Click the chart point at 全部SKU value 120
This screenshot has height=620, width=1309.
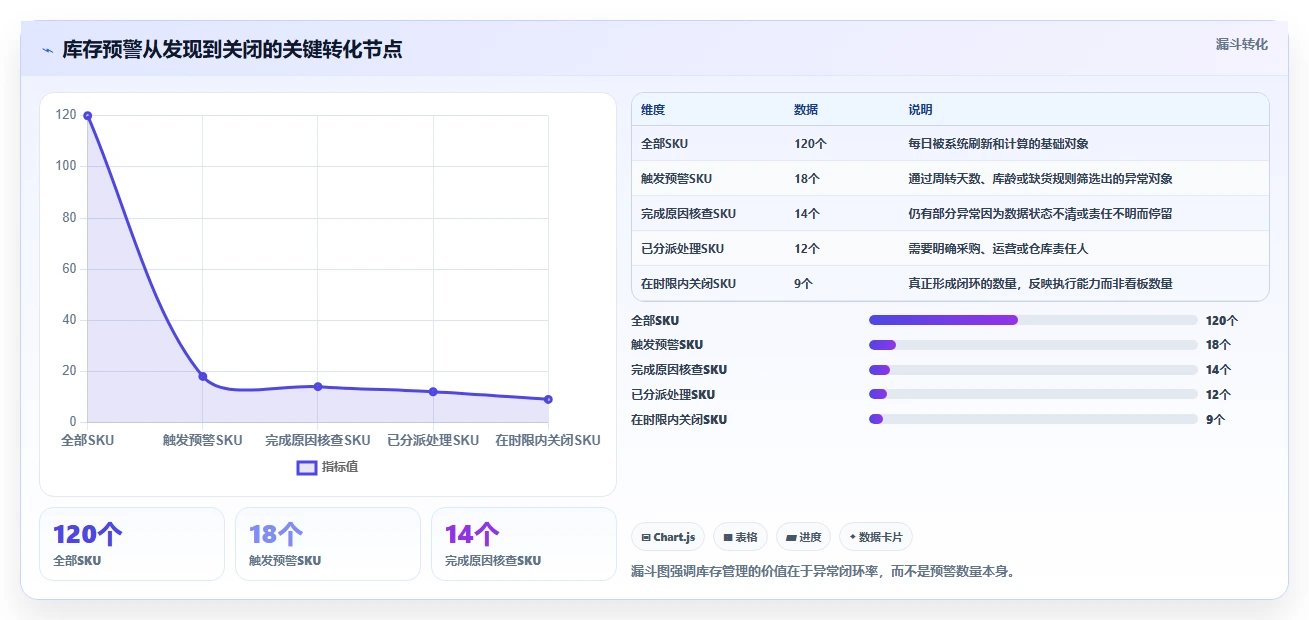point(88,116)
